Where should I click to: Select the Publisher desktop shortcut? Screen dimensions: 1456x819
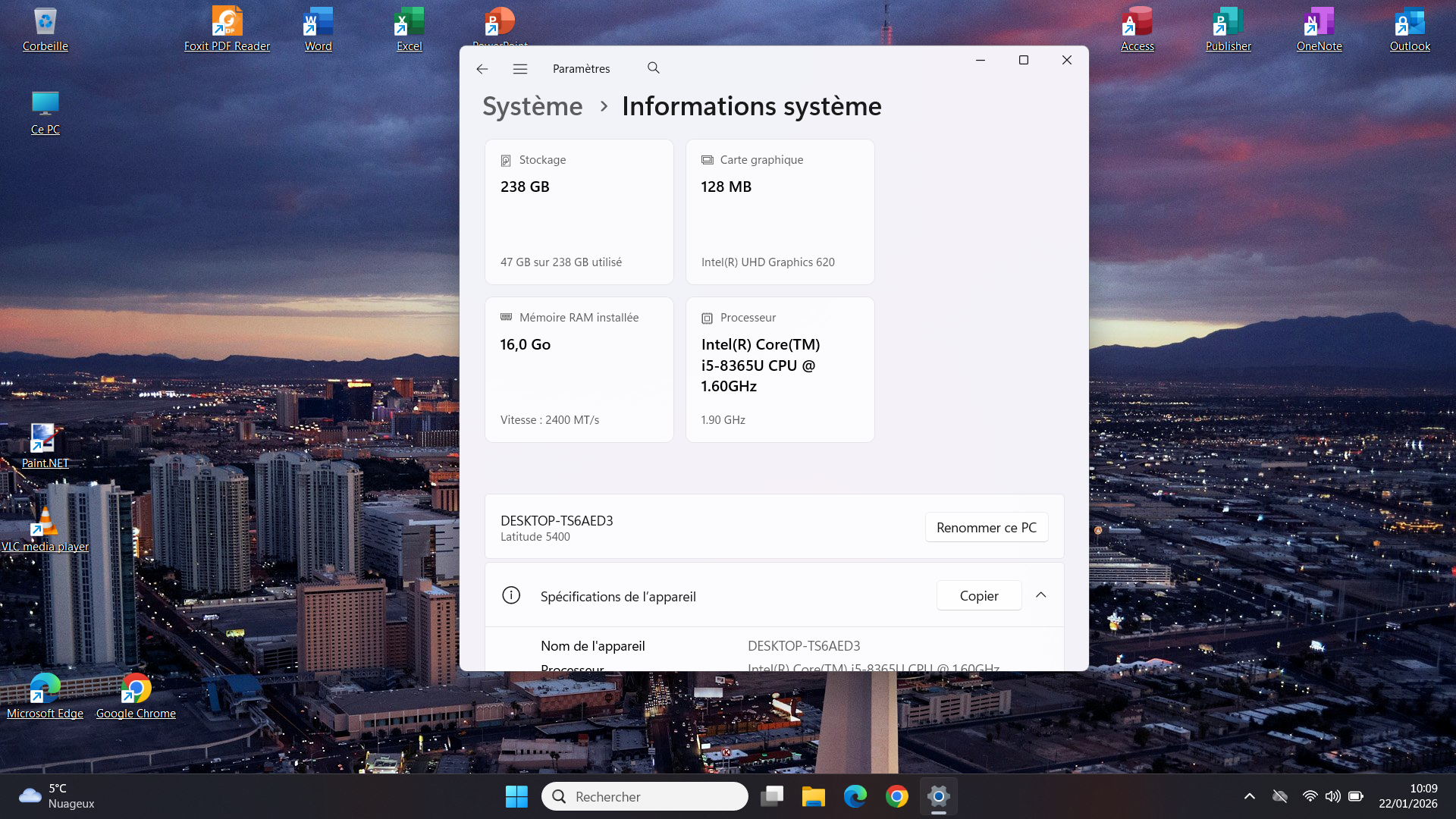[1228, 30]
